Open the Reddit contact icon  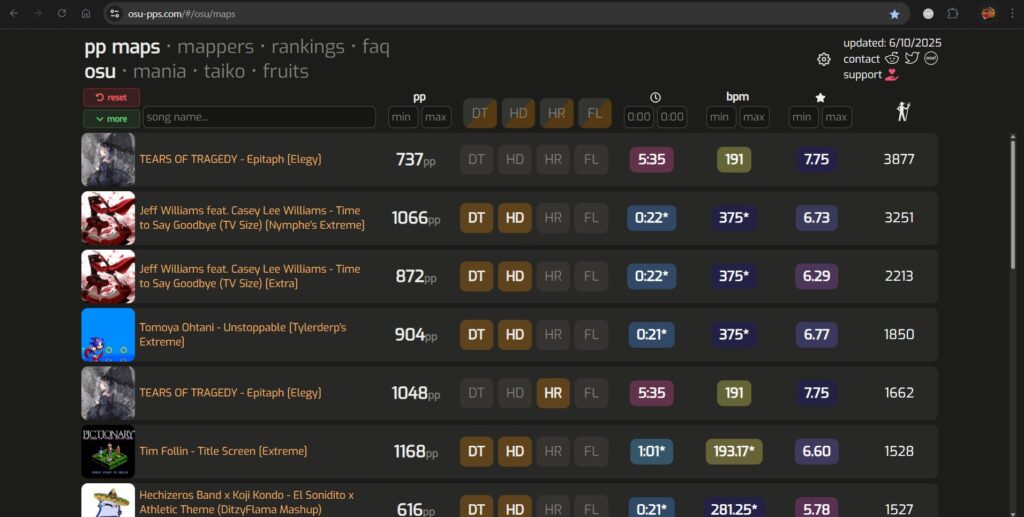(x=891, y=58)
